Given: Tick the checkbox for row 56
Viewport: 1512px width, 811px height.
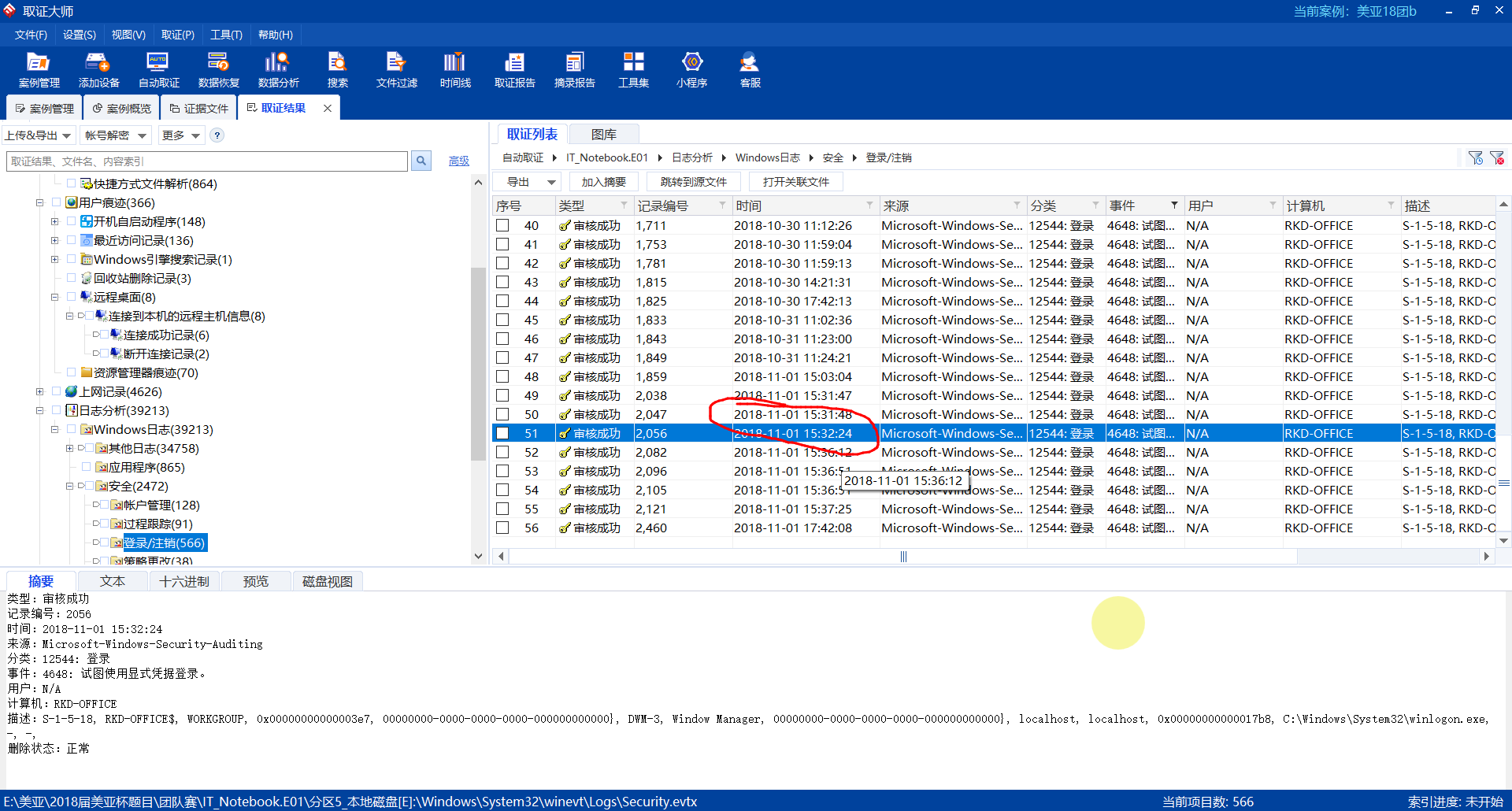Looking at the screenshot, I should pos(502,528).
